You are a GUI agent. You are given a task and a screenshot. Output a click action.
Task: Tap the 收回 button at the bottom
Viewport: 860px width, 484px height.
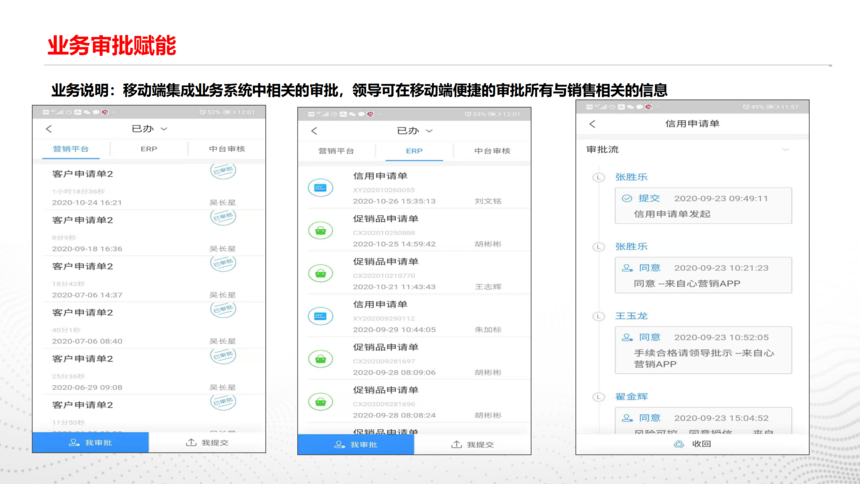click(x=692, y=444)
